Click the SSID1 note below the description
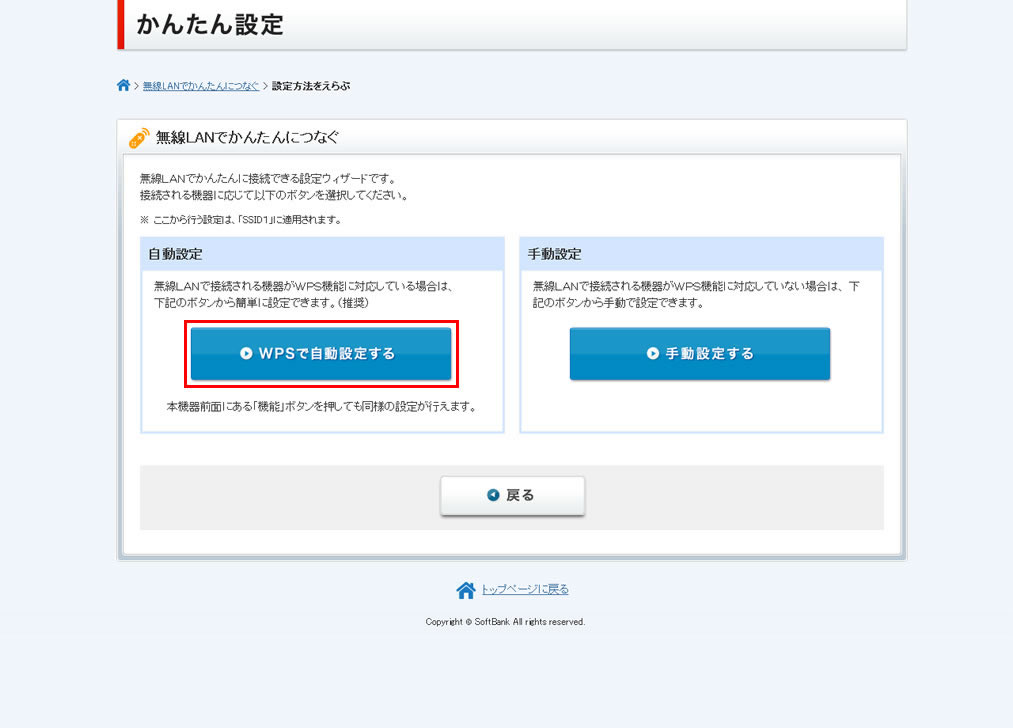 [240, 220]
